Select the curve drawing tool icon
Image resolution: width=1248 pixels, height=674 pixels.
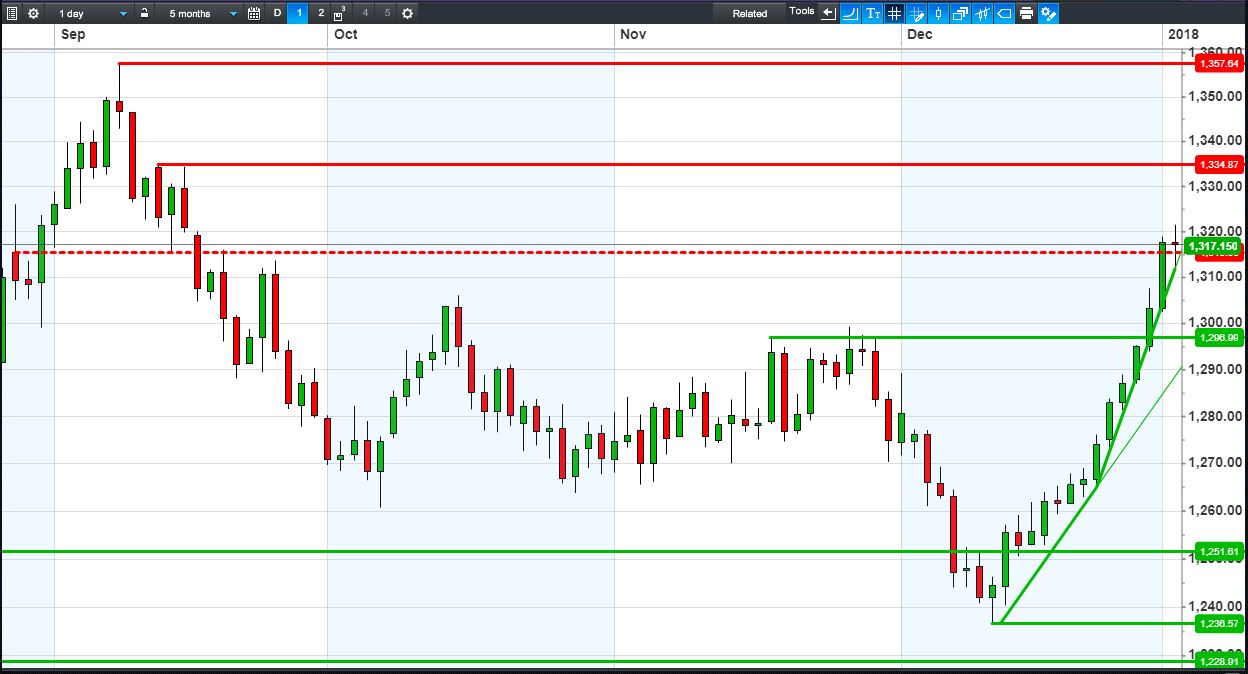851,13
